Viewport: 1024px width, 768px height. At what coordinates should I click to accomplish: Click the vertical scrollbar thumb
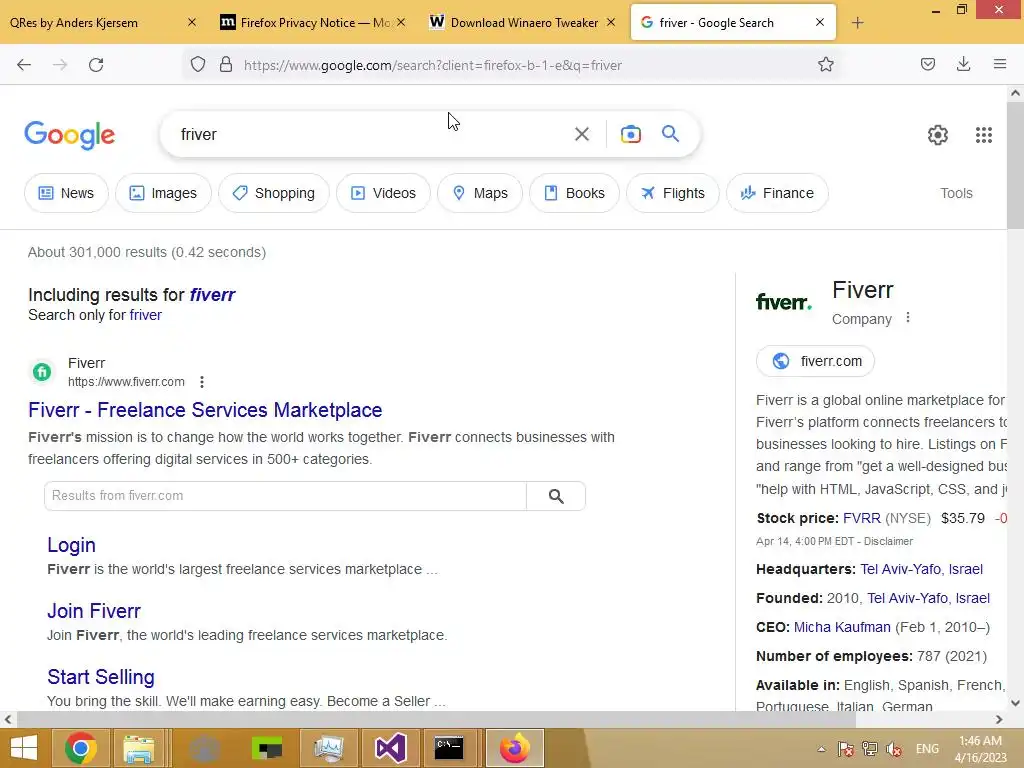pos(1015,165)
